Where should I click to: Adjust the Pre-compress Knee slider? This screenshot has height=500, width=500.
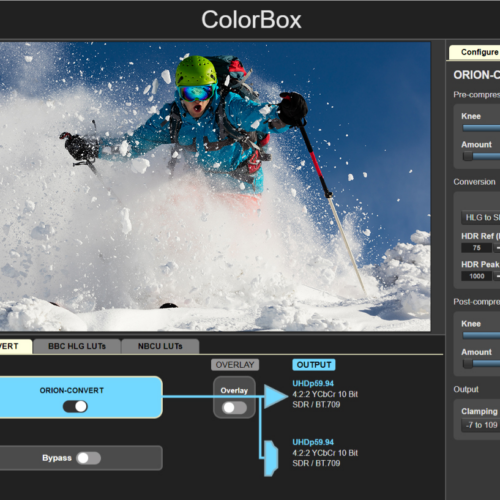(x=482, y=128)
